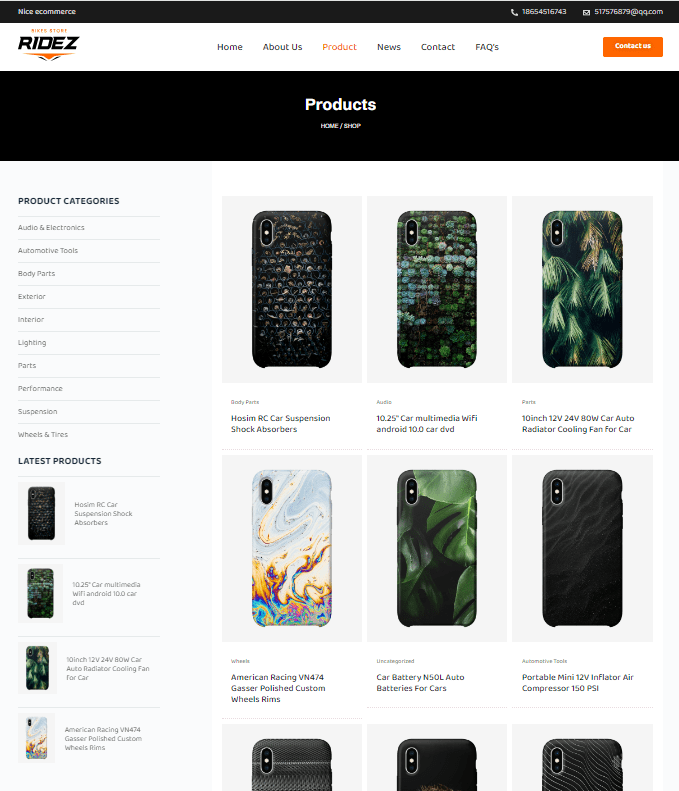Viewport: 679px width, 791px height.
Task: Go to the About Us page
Action: pyautogui.click(x=282, y=47)
